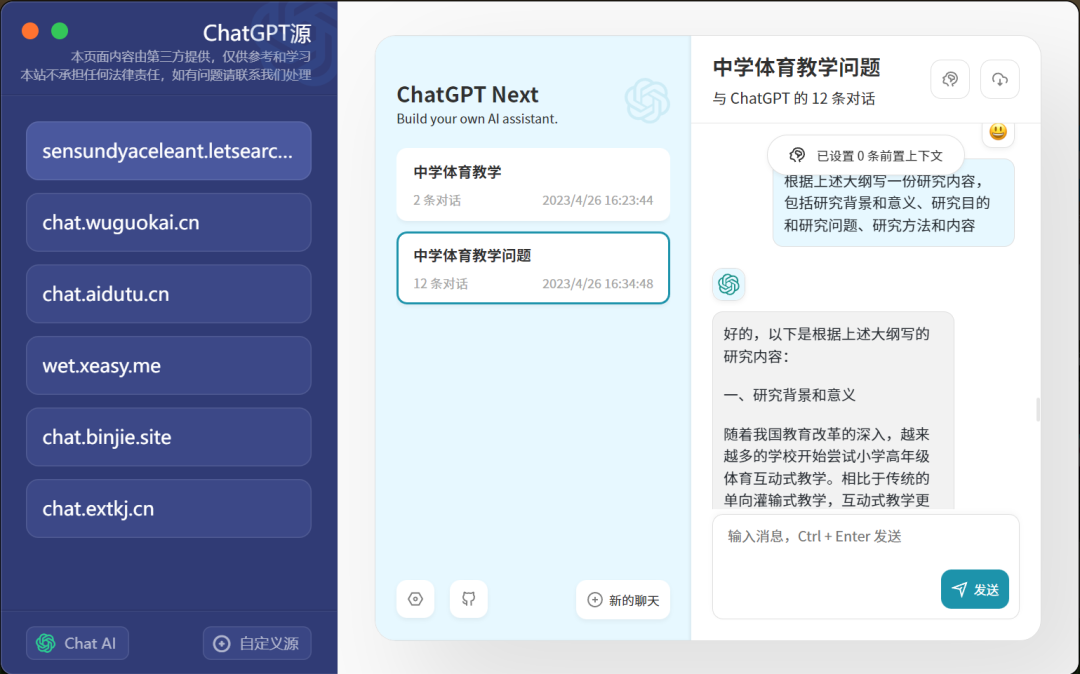Click the green window maximize dot
The width and height of the screenshot is (1080, 674).
[x=60, y=31]
